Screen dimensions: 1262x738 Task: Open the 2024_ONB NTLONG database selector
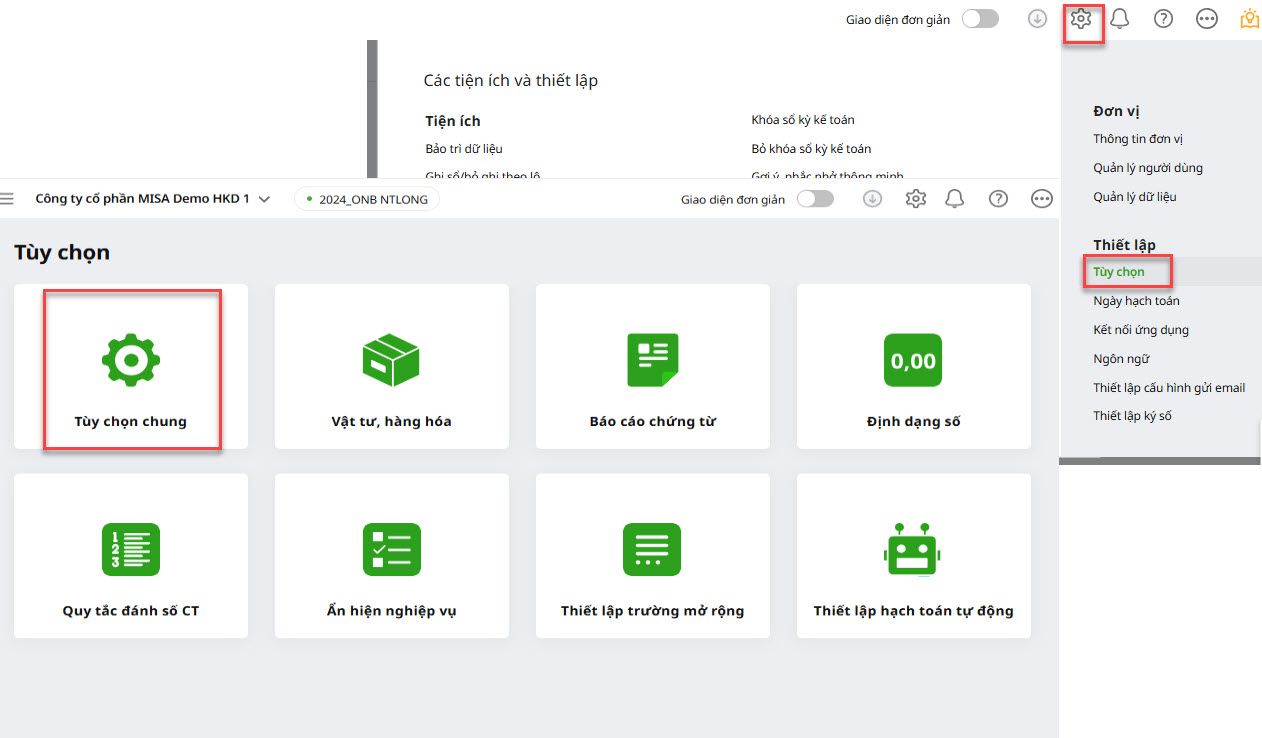coord(367,199)
